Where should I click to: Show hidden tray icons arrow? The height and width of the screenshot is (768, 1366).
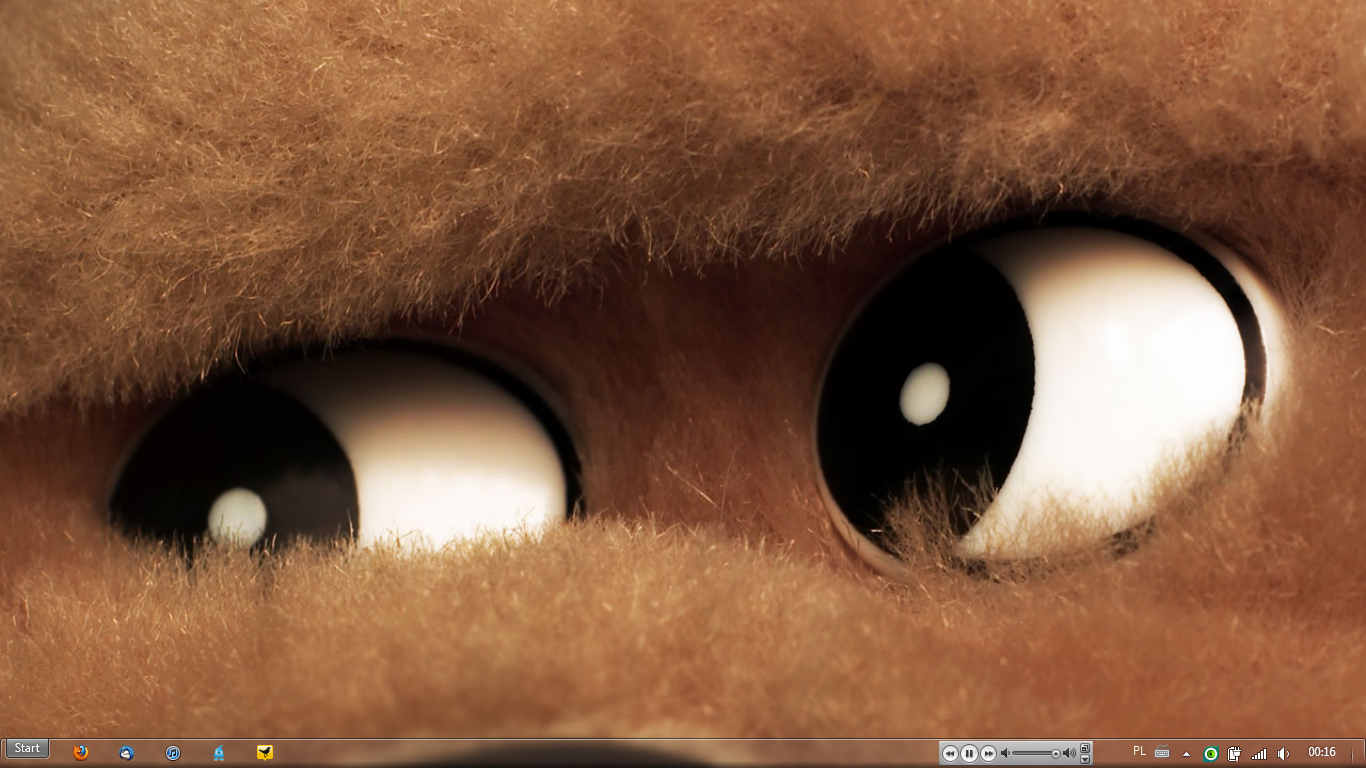click(x=1186, y=754)
